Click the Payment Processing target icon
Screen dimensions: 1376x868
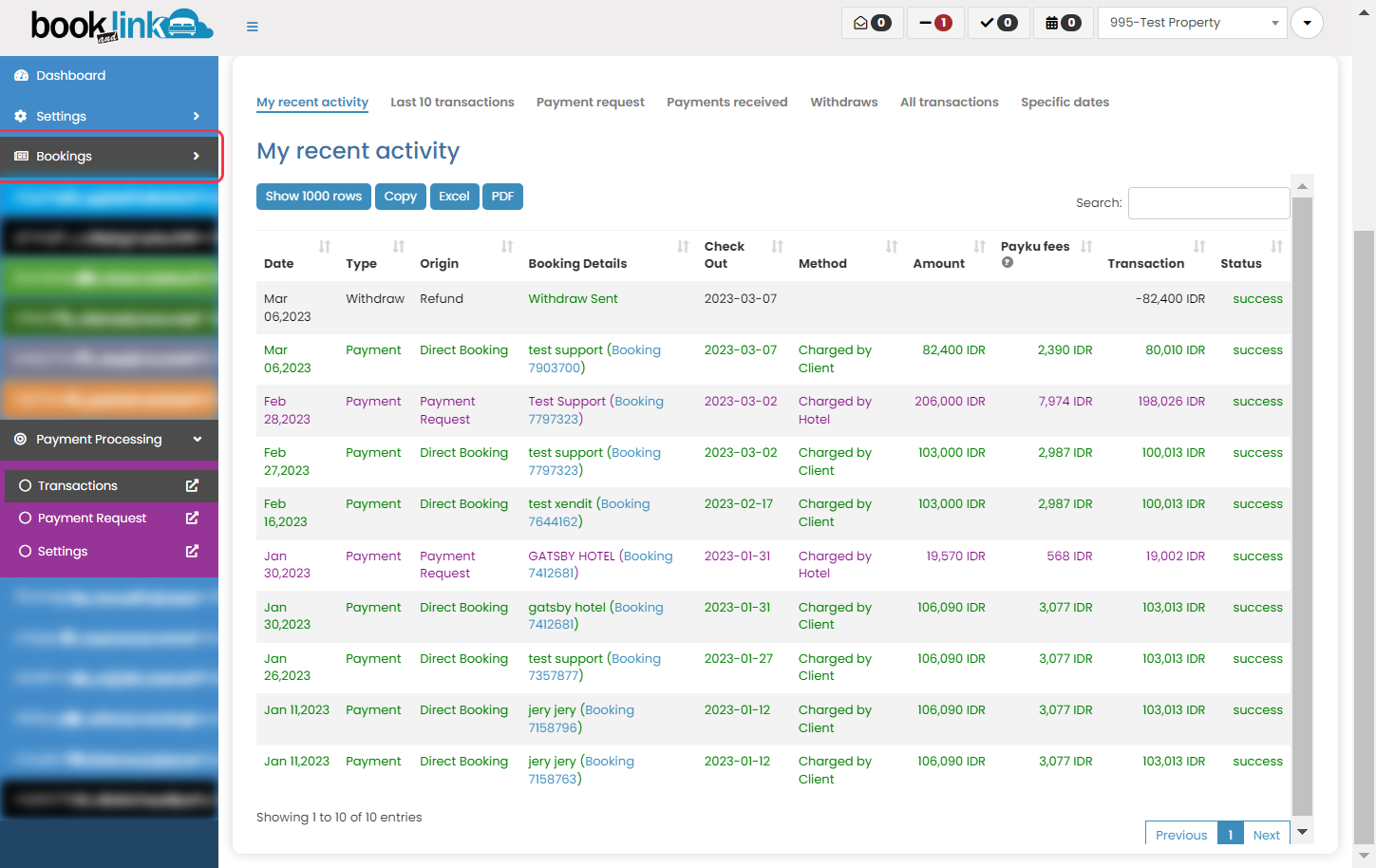coord(21,439)
